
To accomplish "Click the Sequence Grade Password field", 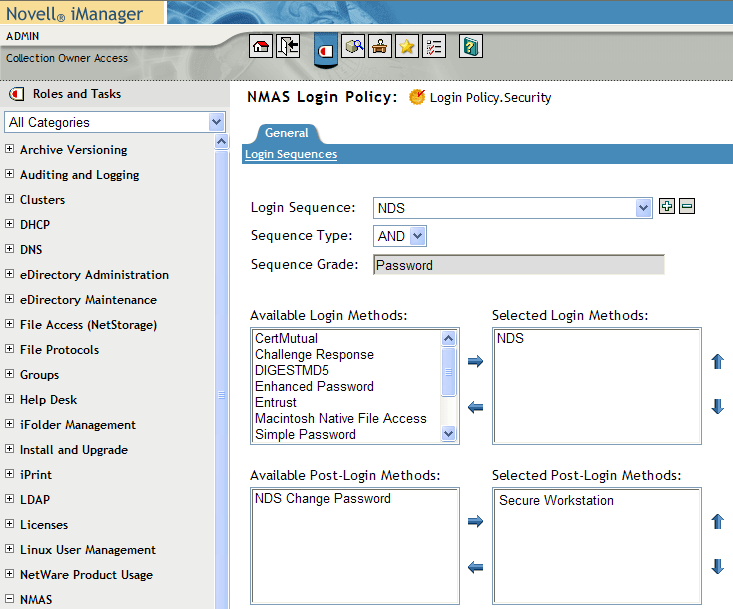I will click(x=519, y=265).
